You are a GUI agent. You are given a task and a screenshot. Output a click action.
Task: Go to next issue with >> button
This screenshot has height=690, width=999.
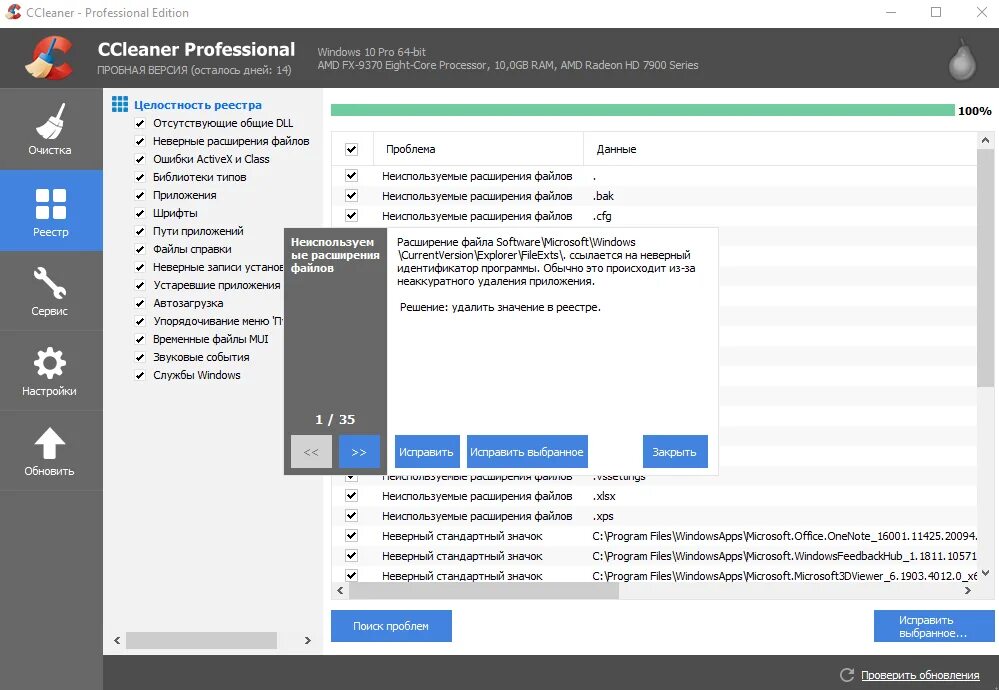pos(359,452)
